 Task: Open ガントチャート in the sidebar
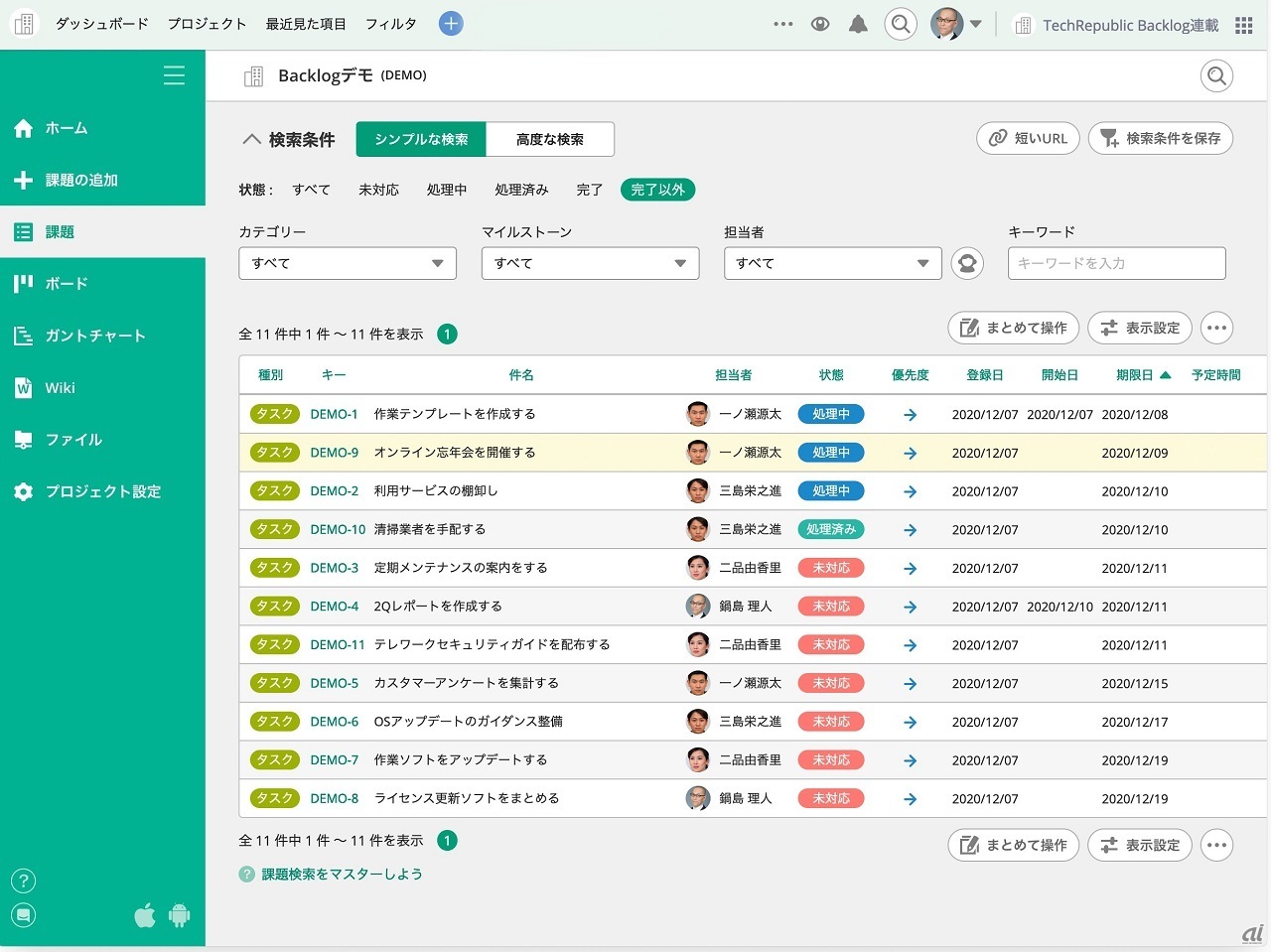tap(95, 336)
